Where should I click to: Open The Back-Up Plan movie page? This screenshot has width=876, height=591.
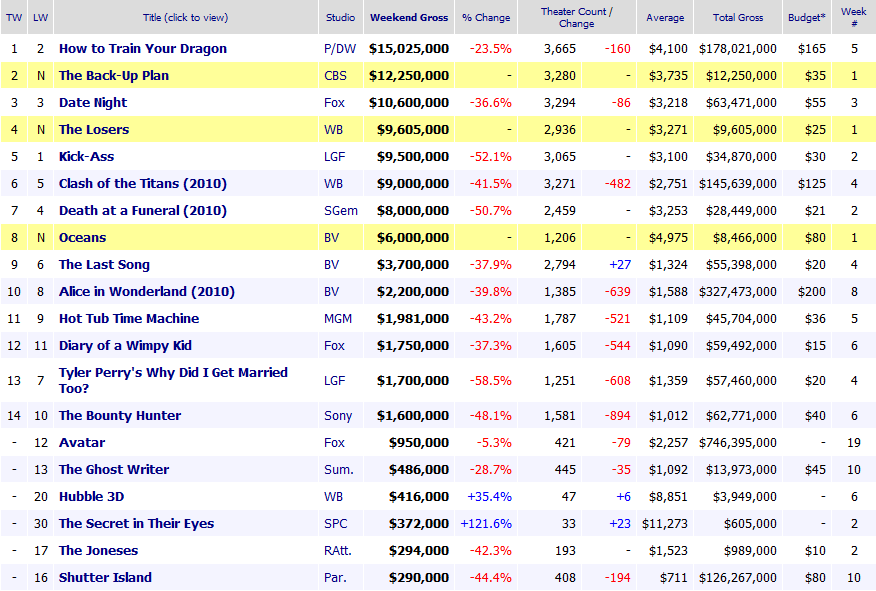tap(114, 75)
